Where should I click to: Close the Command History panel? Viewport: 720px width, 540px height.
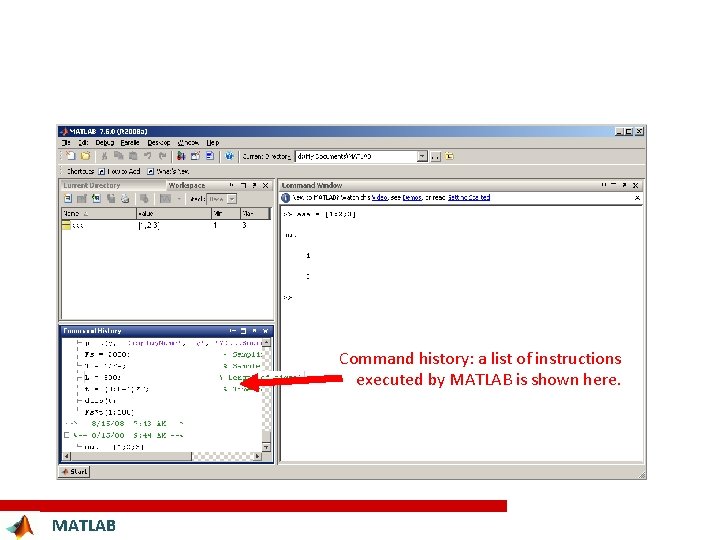[265, 331]
